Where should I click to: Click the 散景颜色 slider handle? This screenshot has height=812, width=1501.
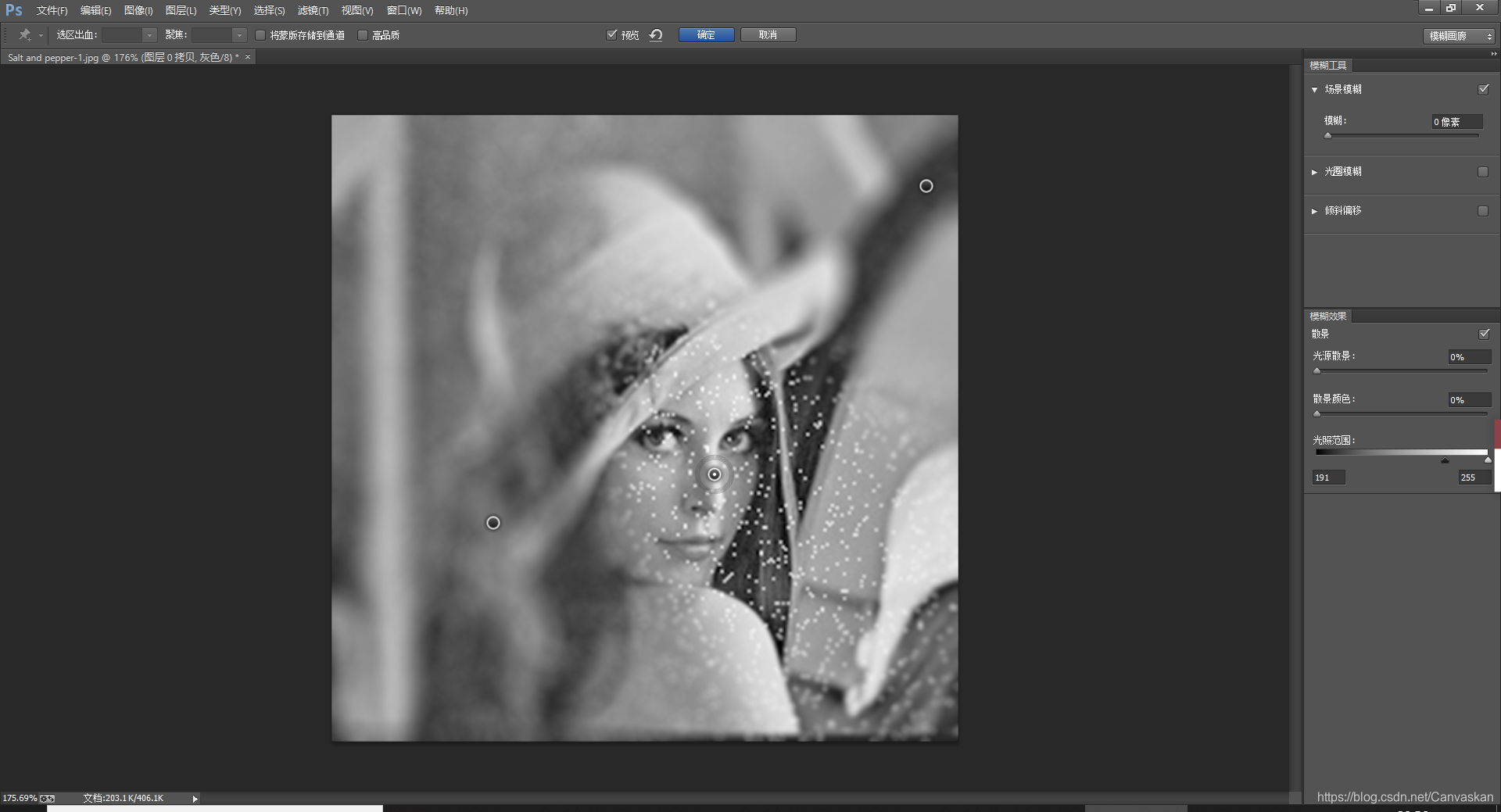1317,414
